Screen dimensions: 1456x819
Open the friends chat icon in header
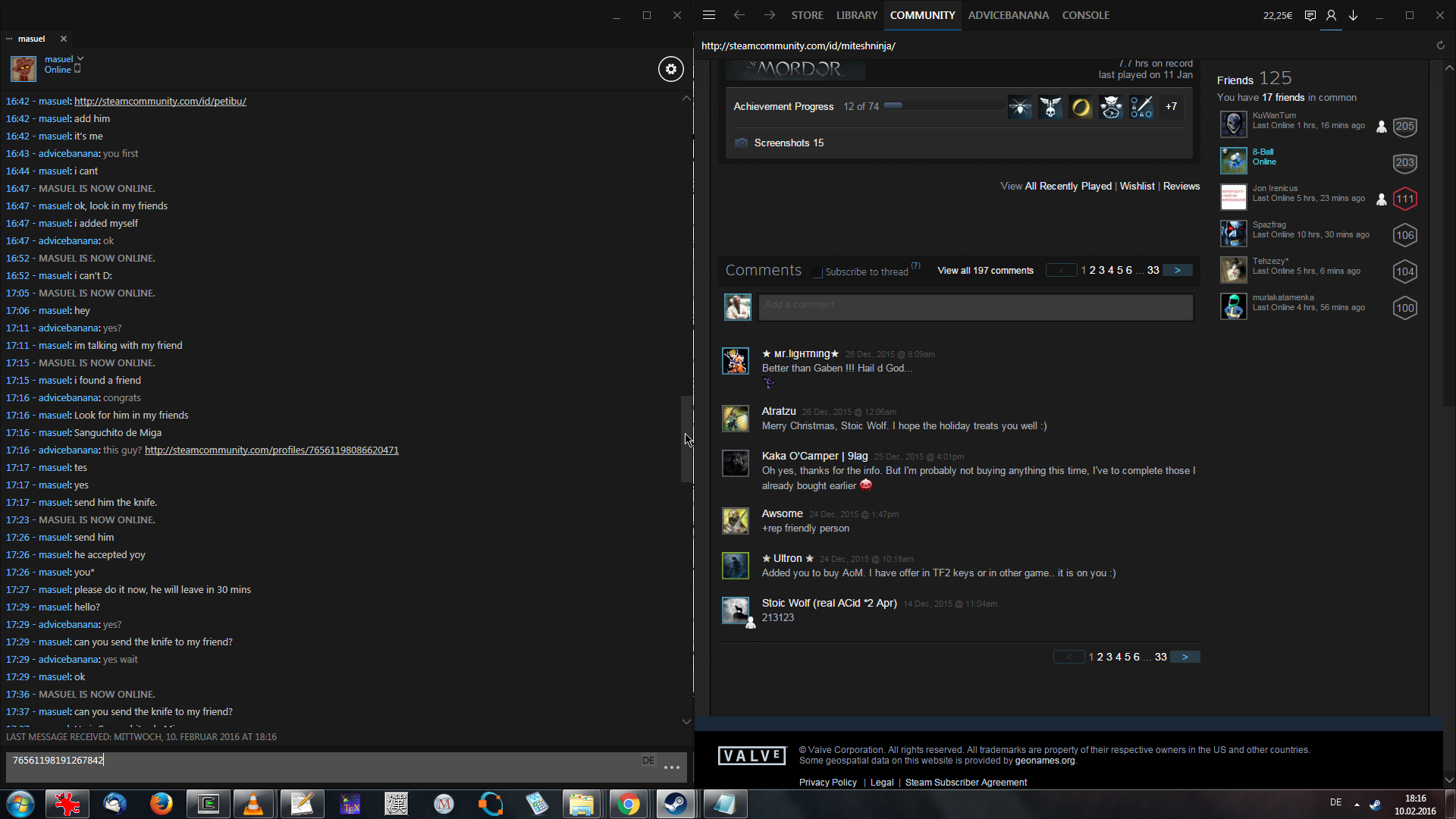point(1310,15)
